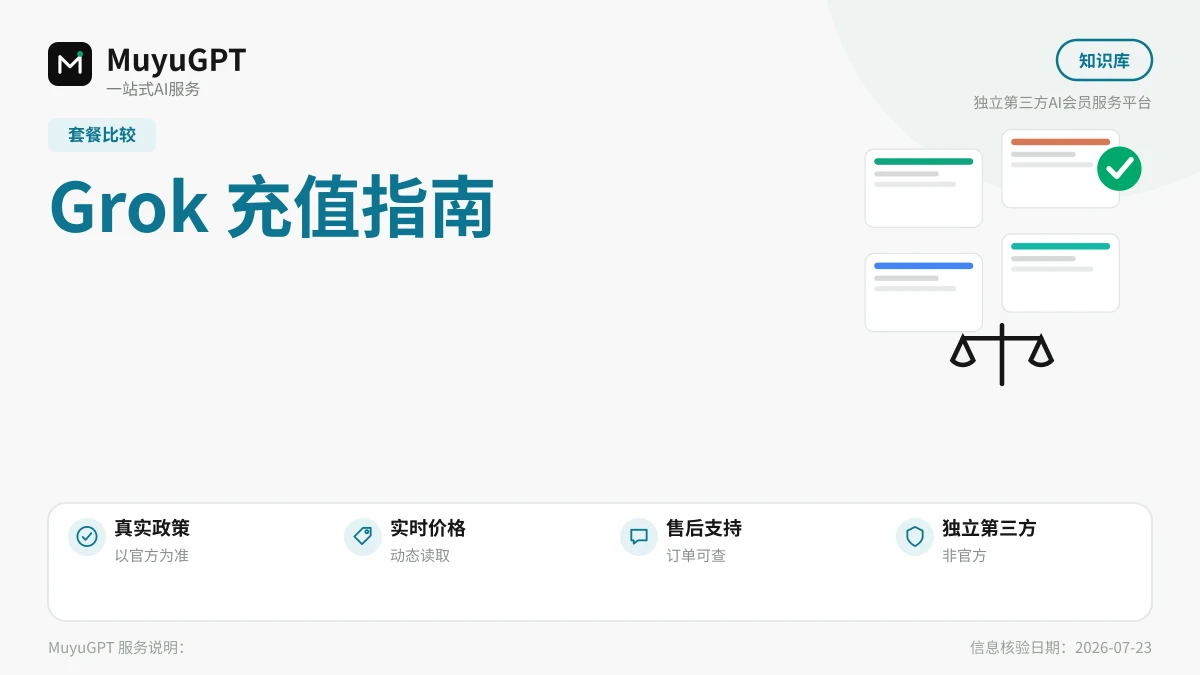
Task: Select the 套餐比较 tag
Action: [x=102, y=135]
